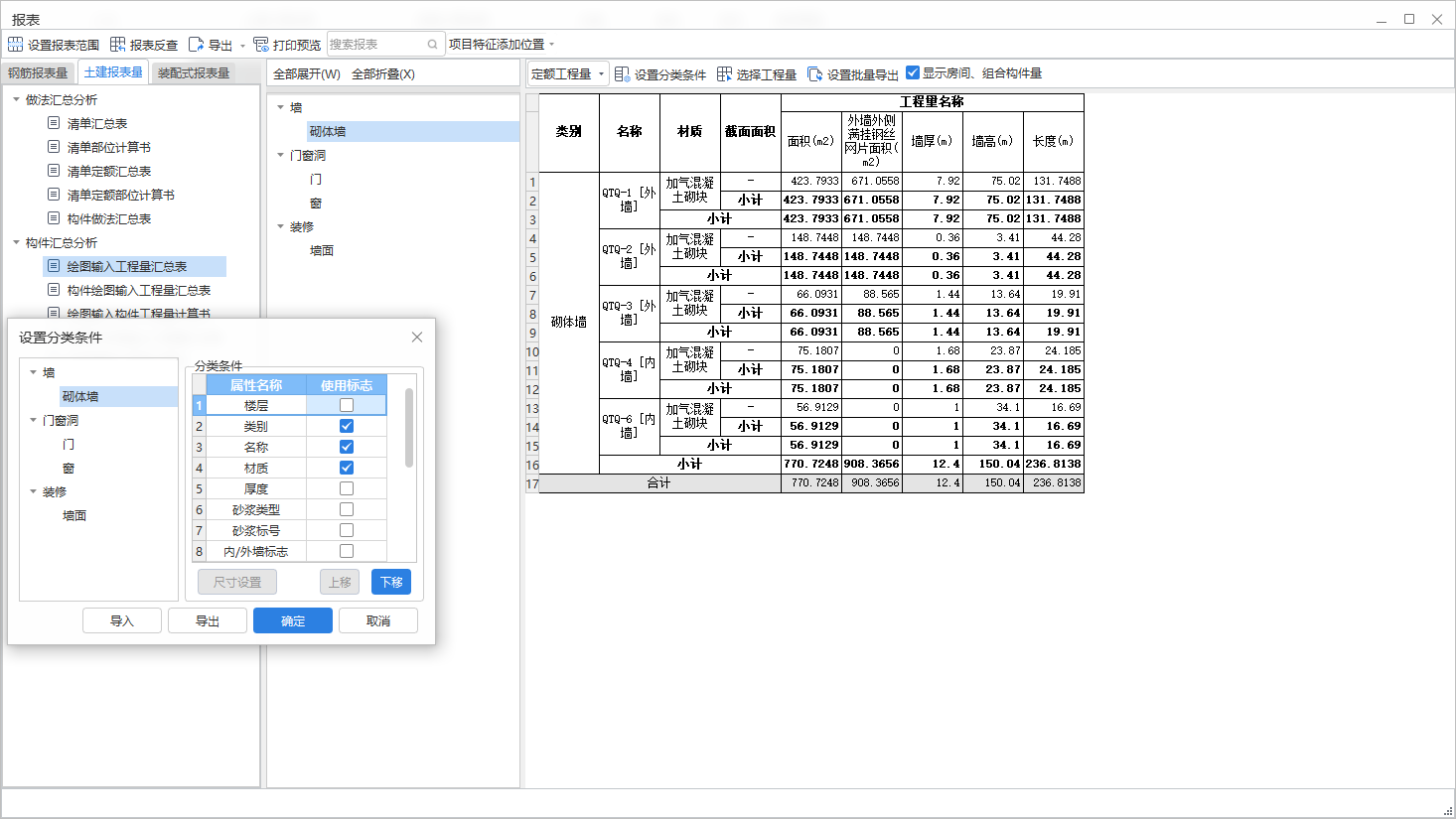Collapse the 墙 node in dialog tree

tap(33, 372)
